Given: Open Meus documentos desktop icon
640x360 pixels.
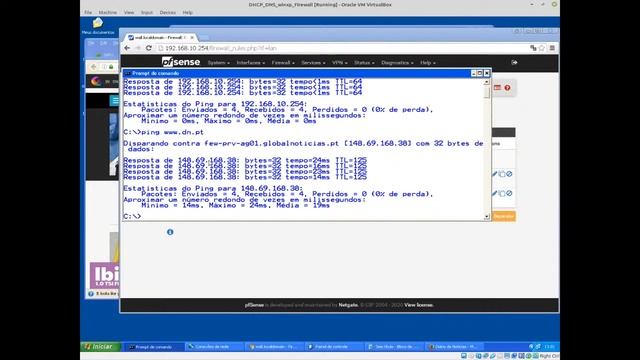Looking at the screenshot, I should [98, 26].
